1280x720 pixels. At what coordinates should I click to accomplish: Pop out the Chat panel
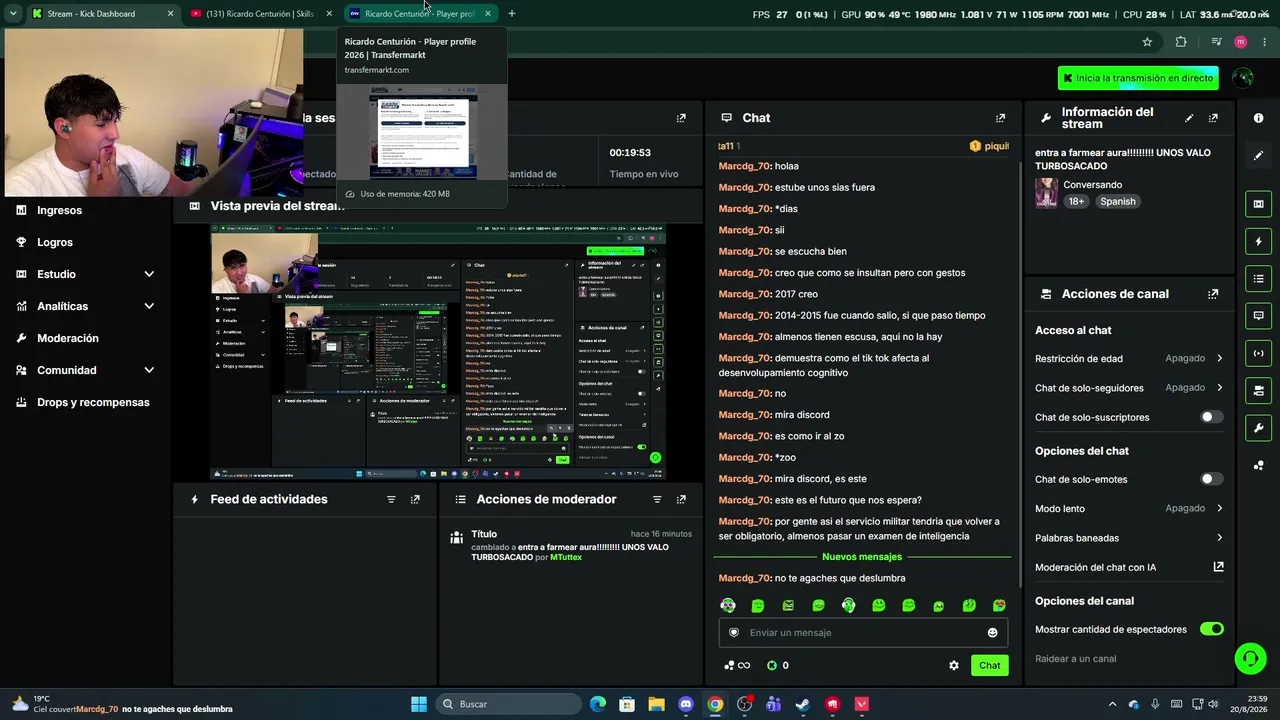click(1000, 118)
